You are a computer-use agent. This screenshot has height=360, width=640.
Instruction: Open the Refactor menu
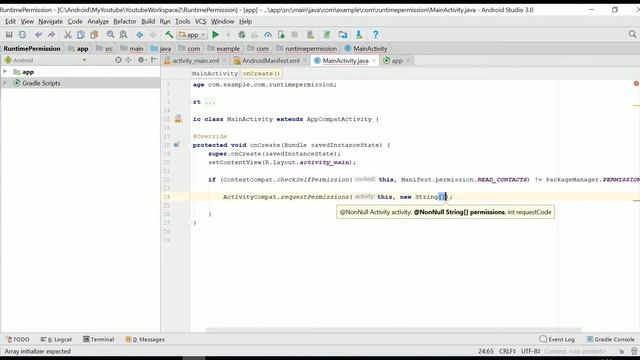(124, 21)
